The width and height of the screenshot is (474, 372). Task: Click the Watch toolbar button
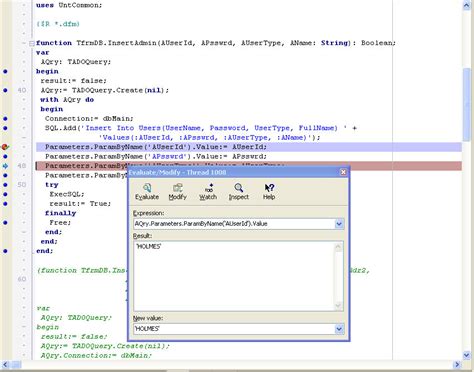coord(208,192)
